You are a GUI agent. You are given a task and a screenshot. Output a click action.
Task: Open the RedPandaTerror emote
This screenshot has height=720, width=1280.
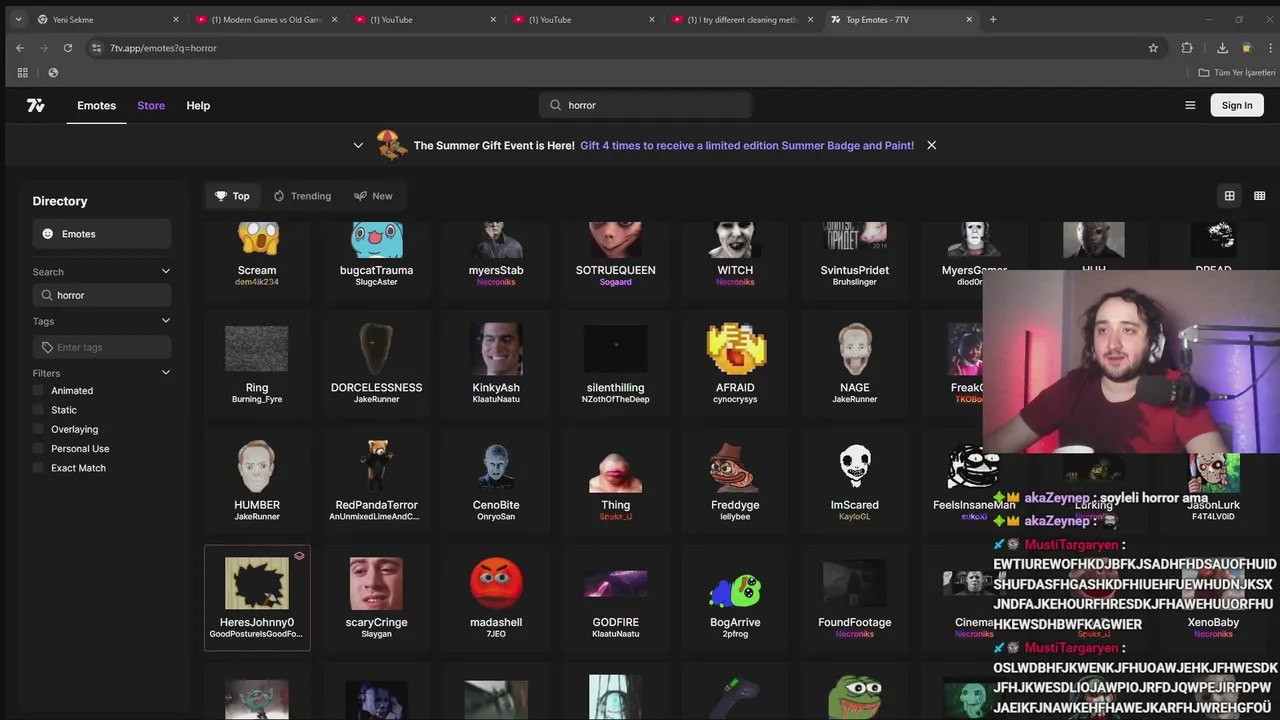point(376,481)
